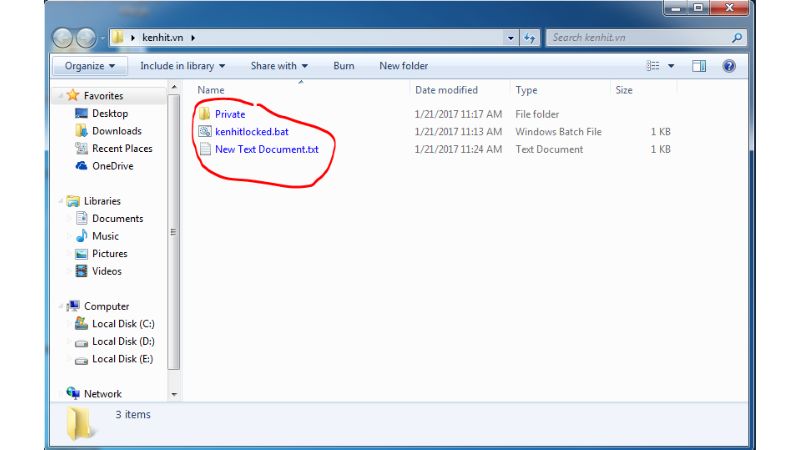Go forward with the Forward arrow button
The image size is (800, 450).
[x=86, y=38]
